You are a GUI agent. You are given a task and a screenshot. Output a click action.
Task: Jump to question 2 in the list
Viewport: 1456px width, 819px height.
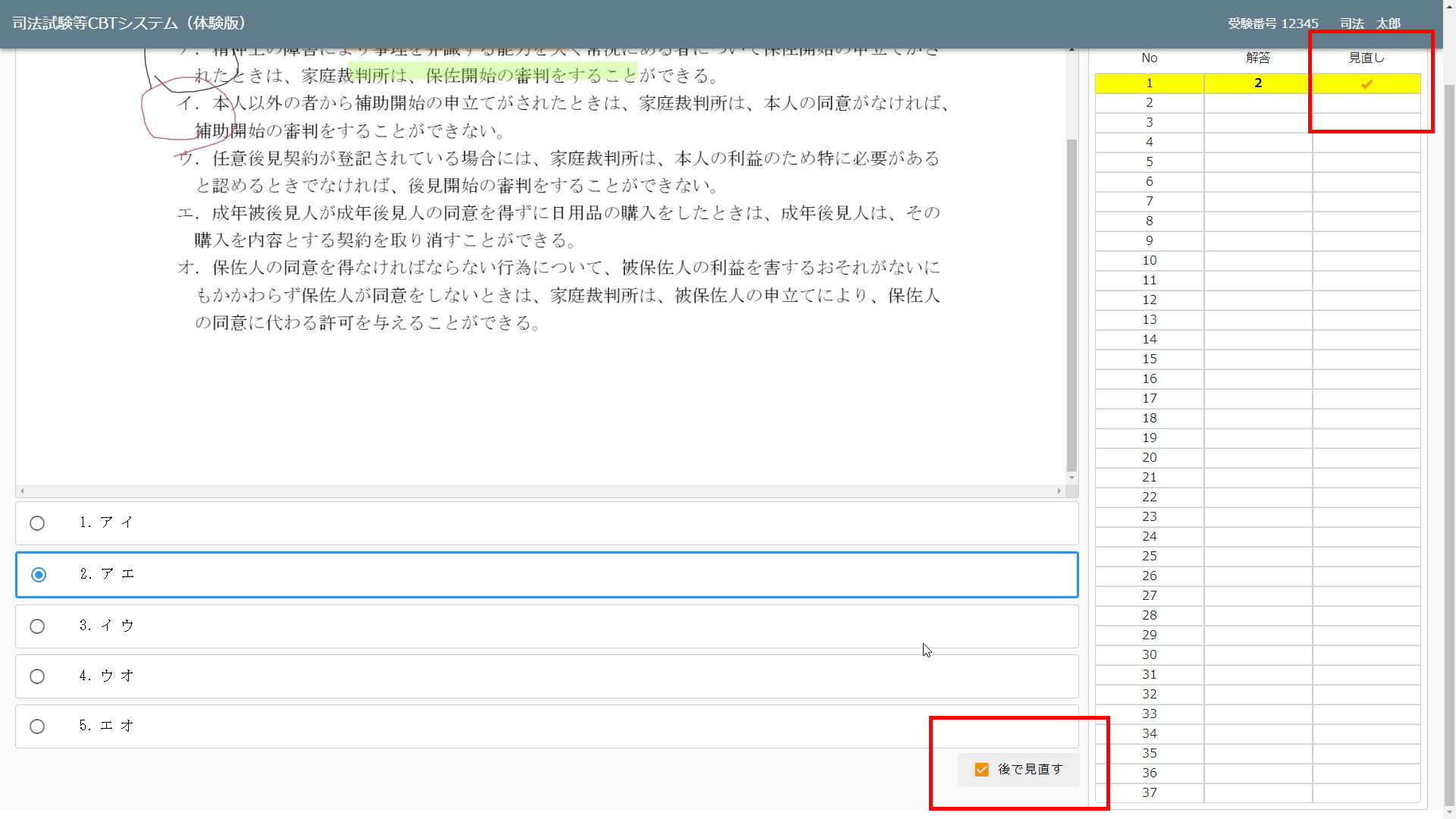(1149, 103)
